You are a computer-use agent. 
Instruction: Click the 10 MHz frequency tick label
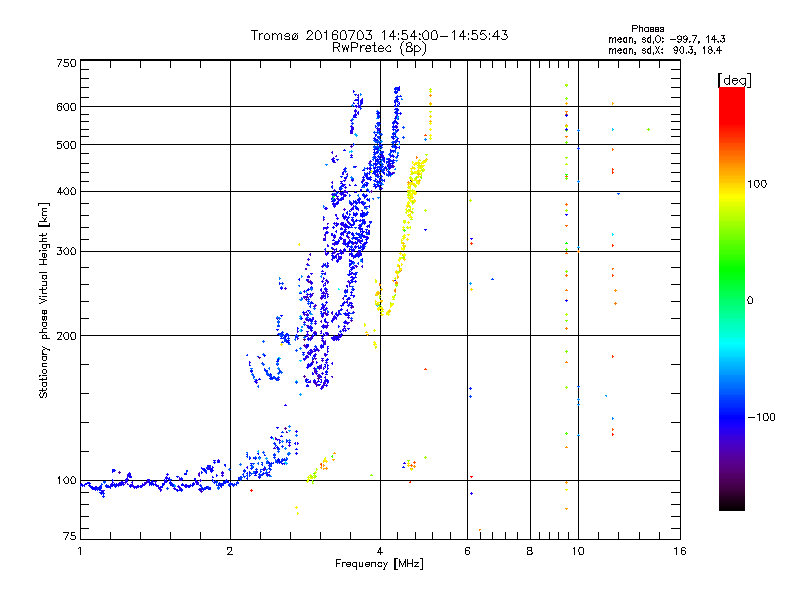[x=578, y=551]
